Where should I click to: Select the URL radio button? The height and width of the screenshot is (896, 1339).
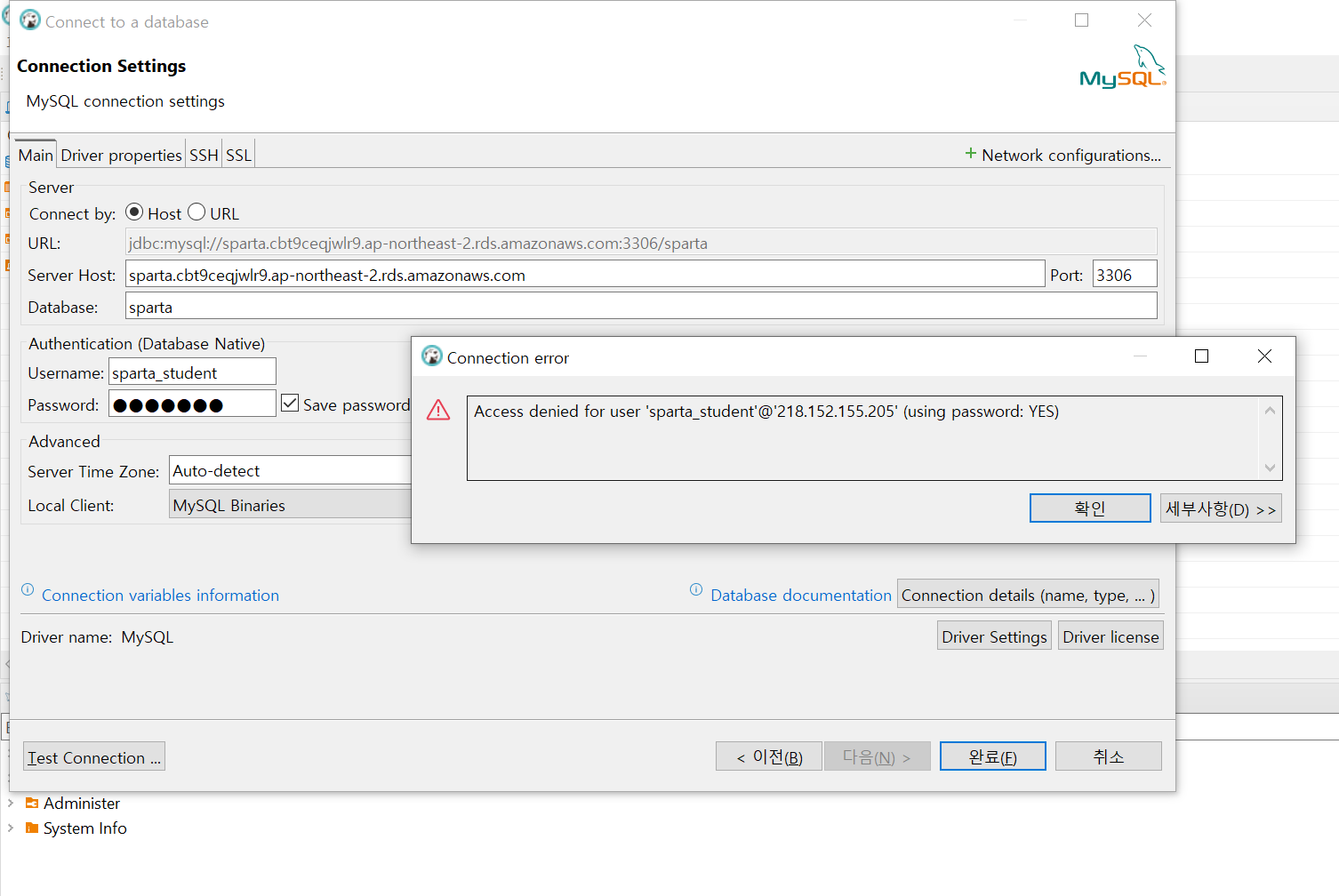[196, 212]
